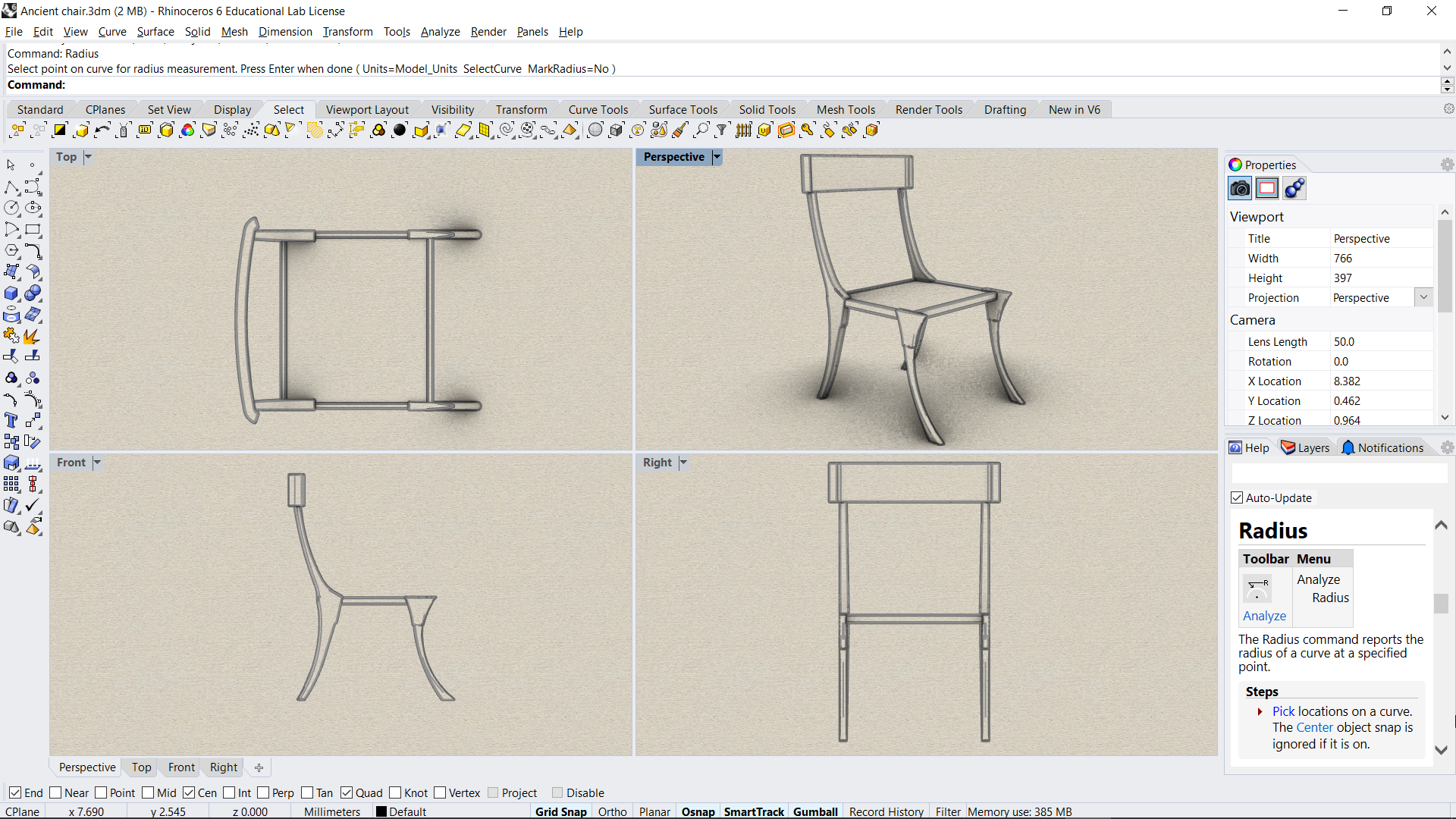Select the arrow pointer tool
Screen dimensions: 1456x819
pyautogui.click(x=11, y=165)
